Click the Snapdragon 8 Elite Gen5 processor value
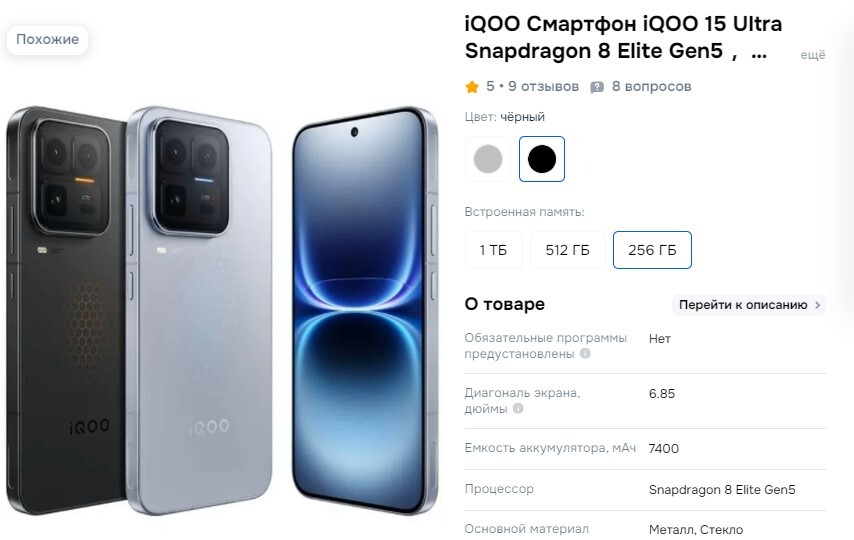 coord(722,490)
